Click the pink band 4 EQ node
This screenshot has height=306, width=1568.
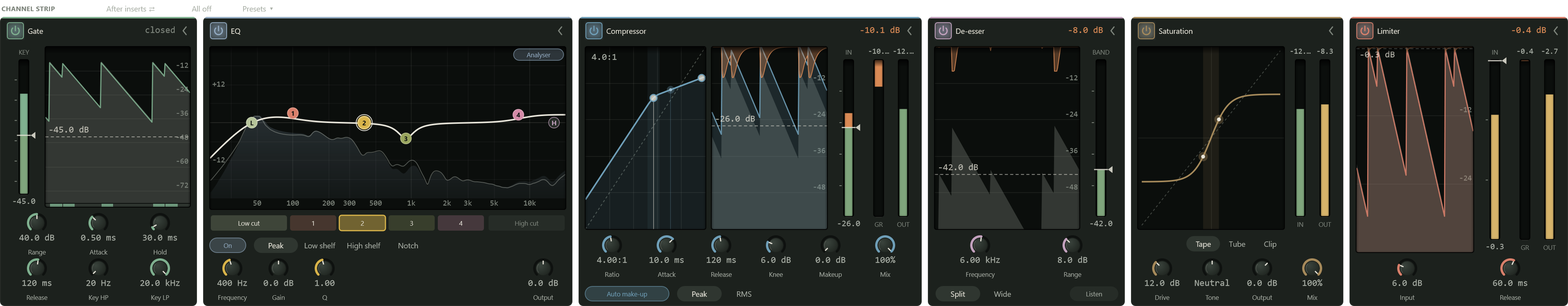click(518, 115)
